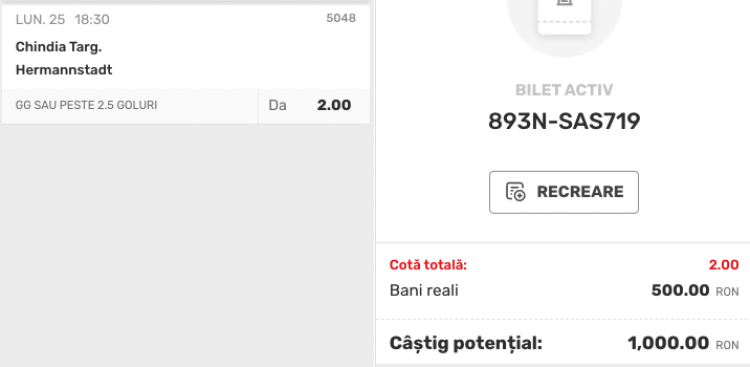Click the match date LUN. 25 18:30
The height and width of the screenshot is (367, 750).
tap(63, 20)
